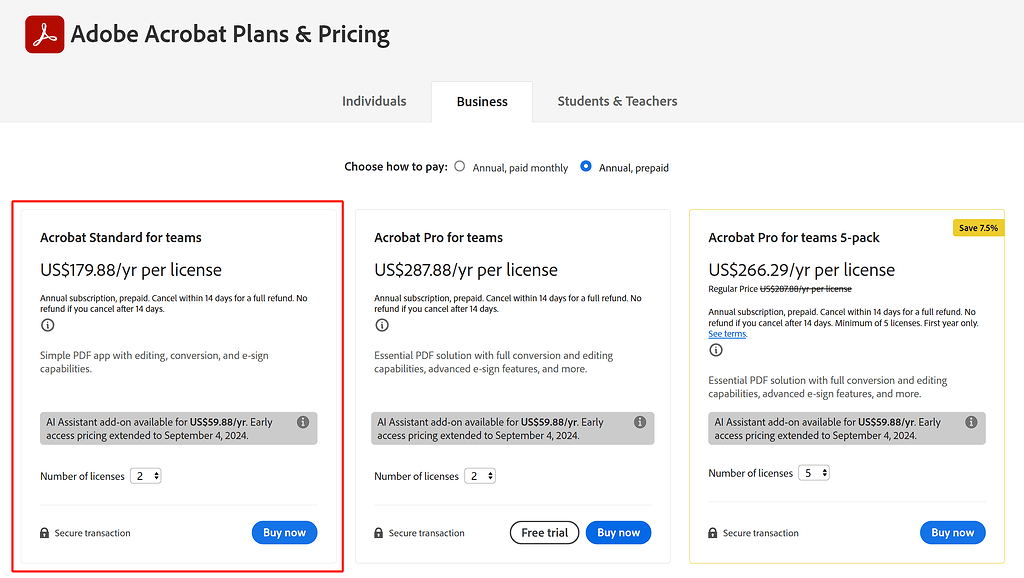Open AI Assistant info icon in Standard card

303,423
